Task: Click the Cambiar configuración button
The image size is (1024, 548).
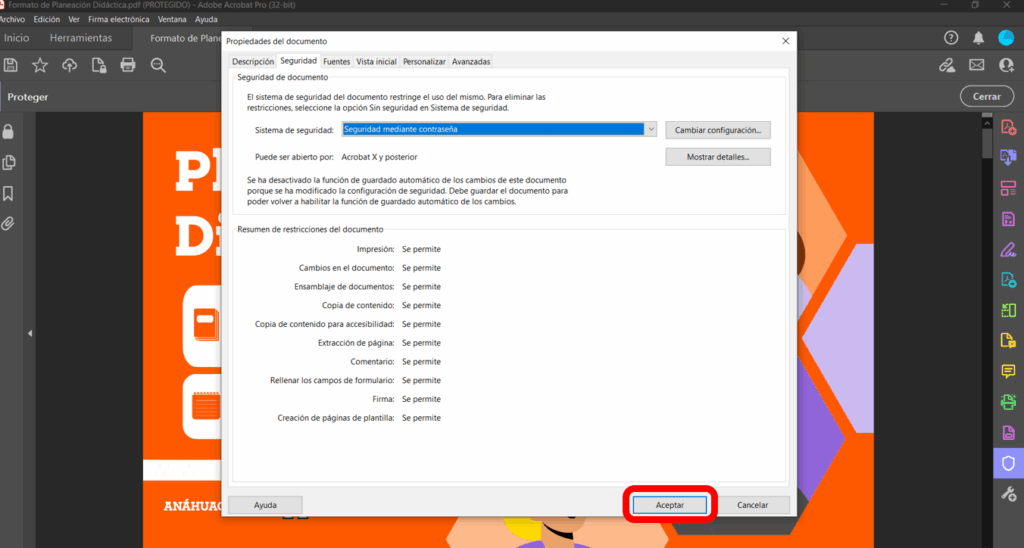Action: (718, 130)
